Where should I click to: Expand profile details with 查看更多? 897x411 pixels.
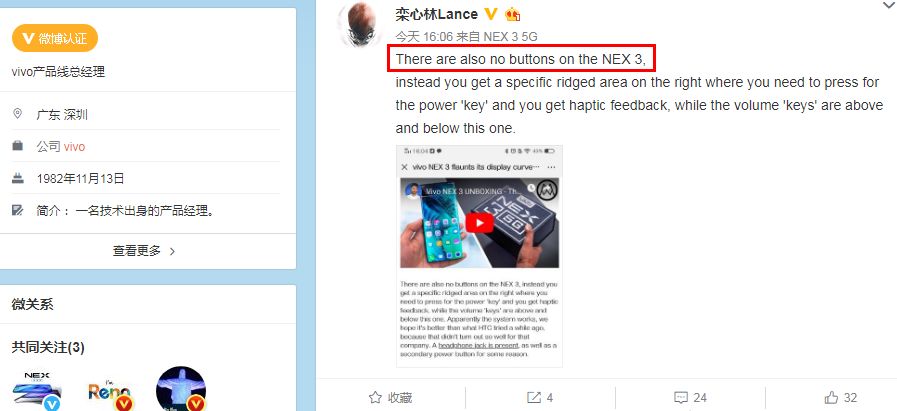[x=144, y=251]
